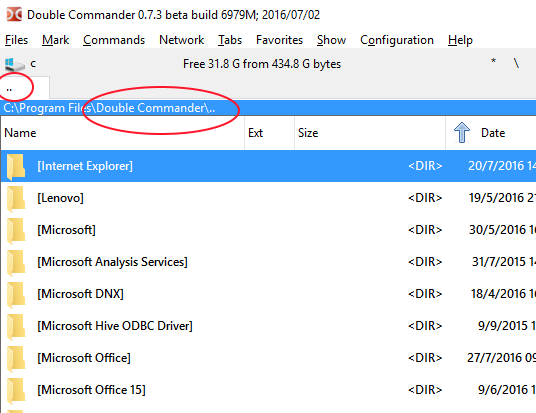Select the '..' folder tab
The image size is (536, 413).
(25, 88)
